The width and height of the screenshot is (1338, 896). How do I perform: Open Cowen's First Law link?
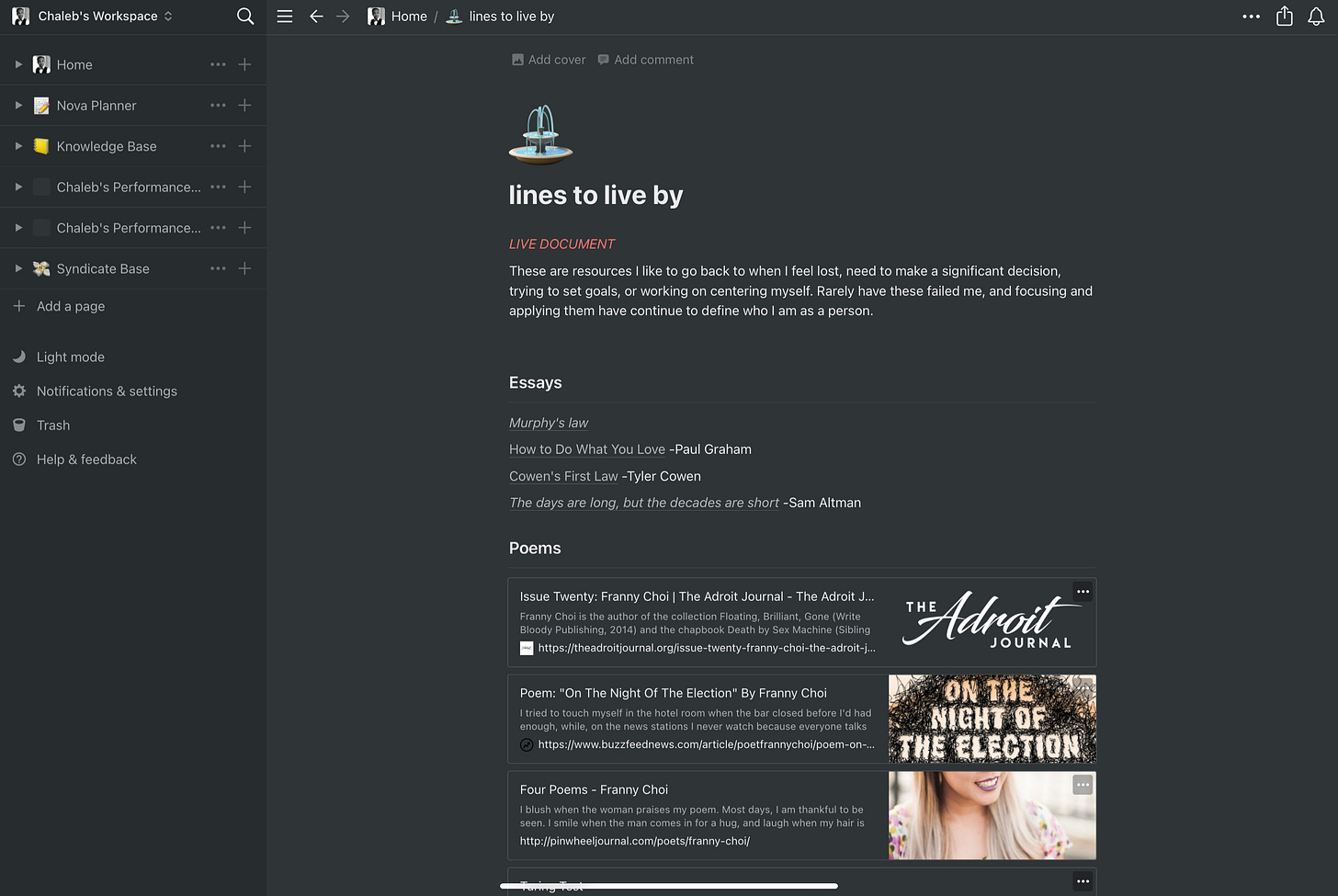tap(563, 476)
